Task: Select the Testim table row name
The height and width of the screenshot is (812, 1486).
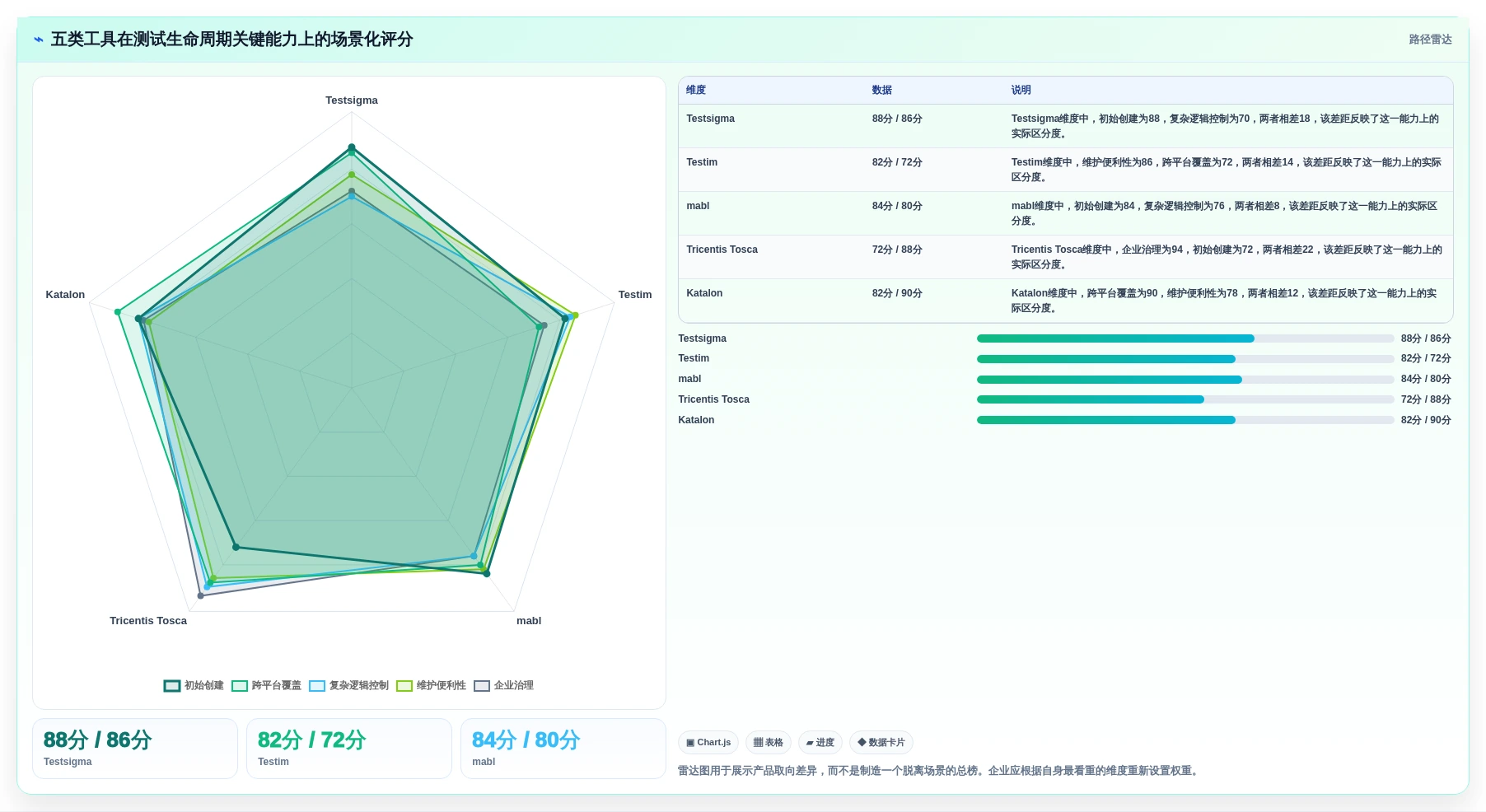Action: (x=702, y=162)
